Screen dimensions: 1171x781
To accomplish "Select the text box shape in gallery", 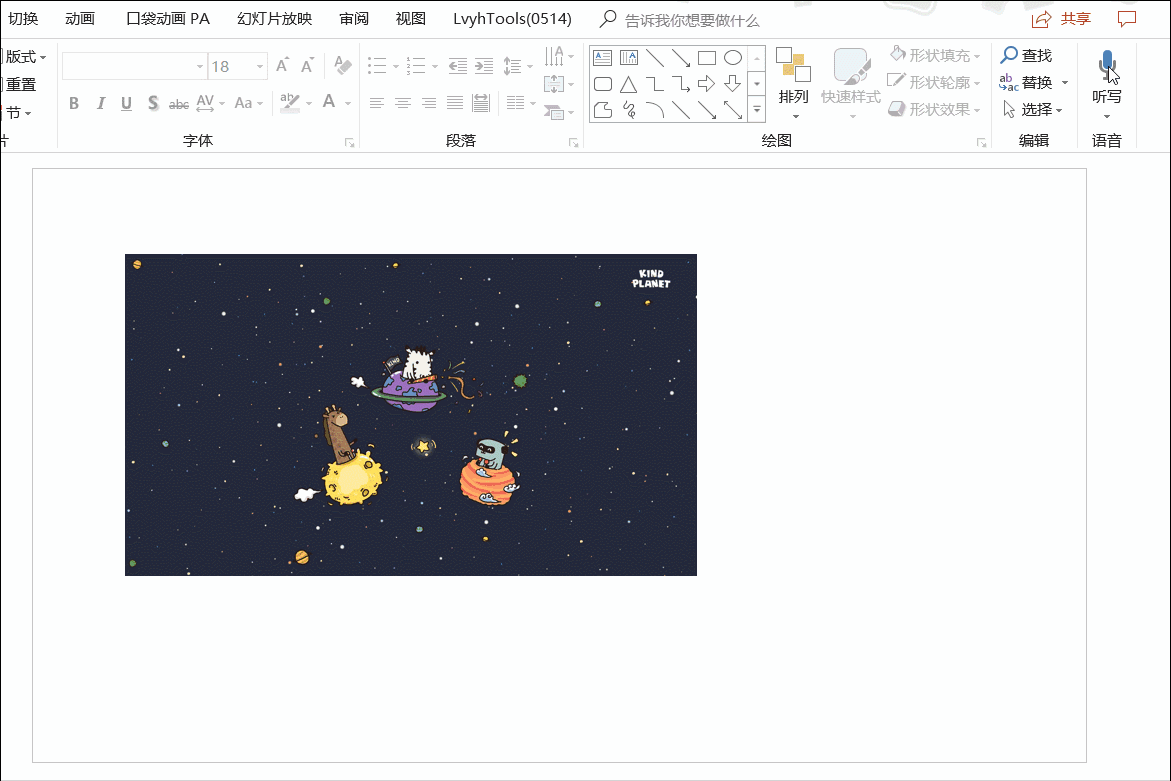I will click(603, 58).
